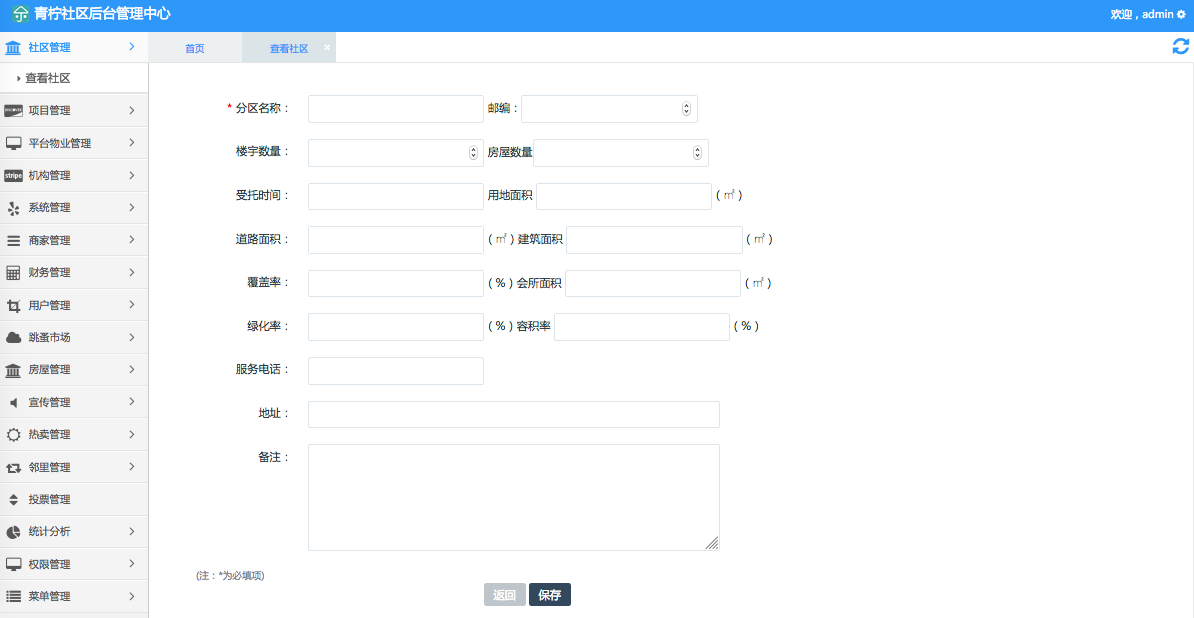Open the 投票管理 menu
This screenshot has height=618, width=1194.
pyautogui.click(x=74, y=500)
